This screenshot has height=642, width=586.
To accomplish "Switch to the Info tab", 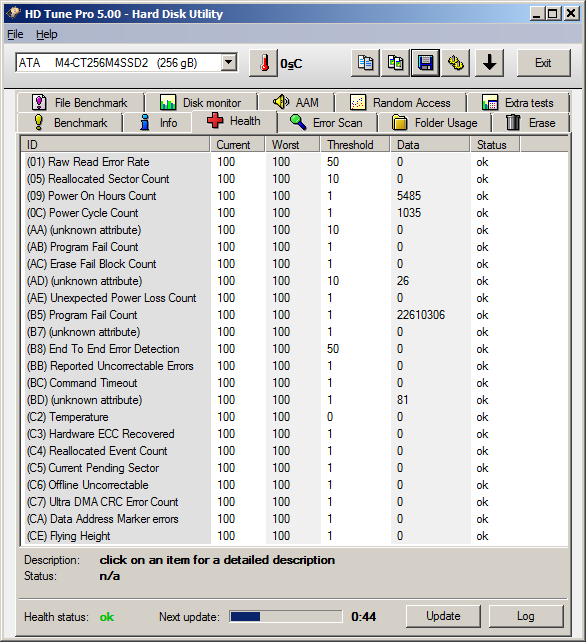I will pyautogui.click(x=158, y=122).
